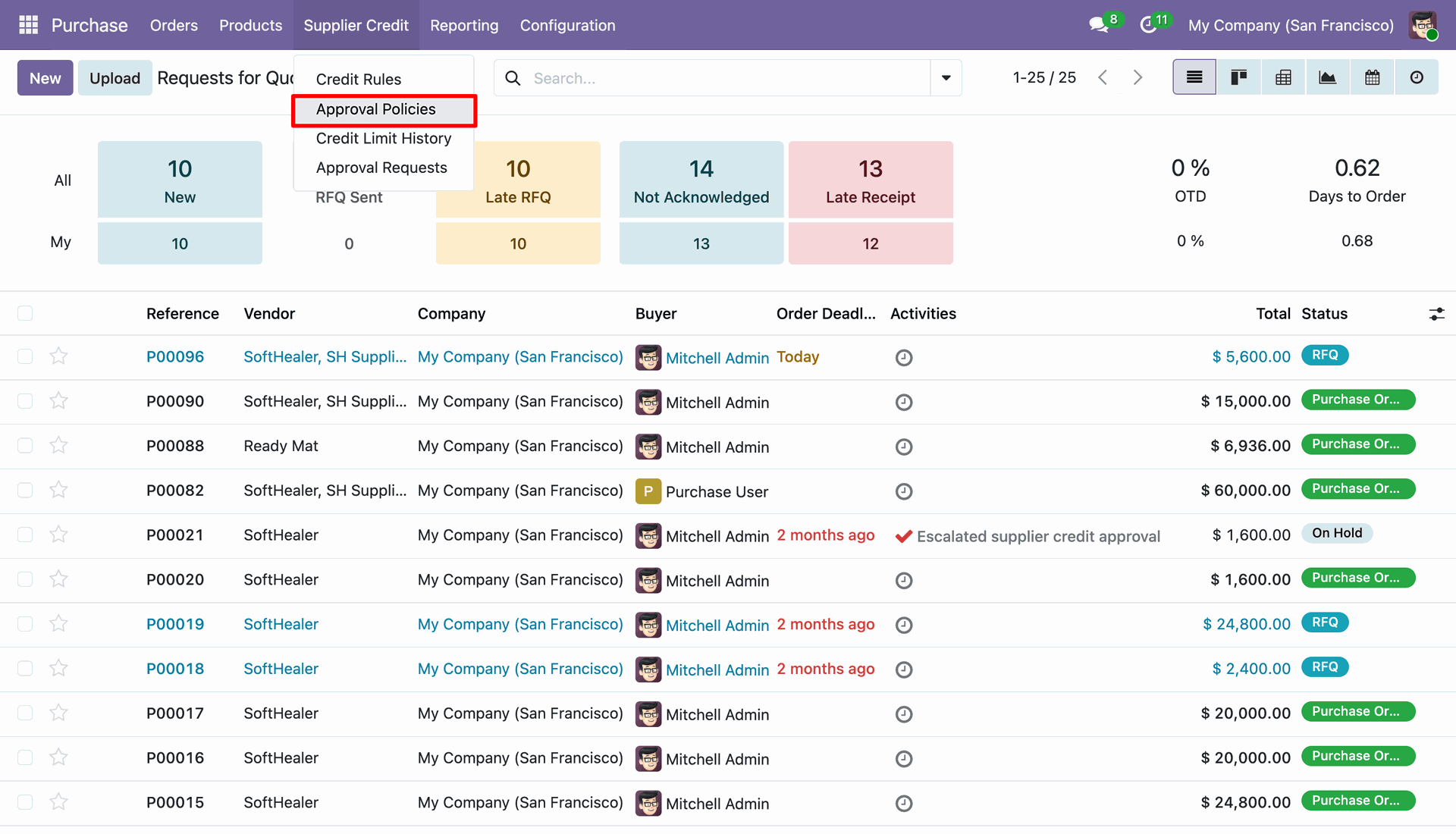Open optional columns settings icon
The height and width of the screenshot is (834, 1456).
(x=1436, y=314)
